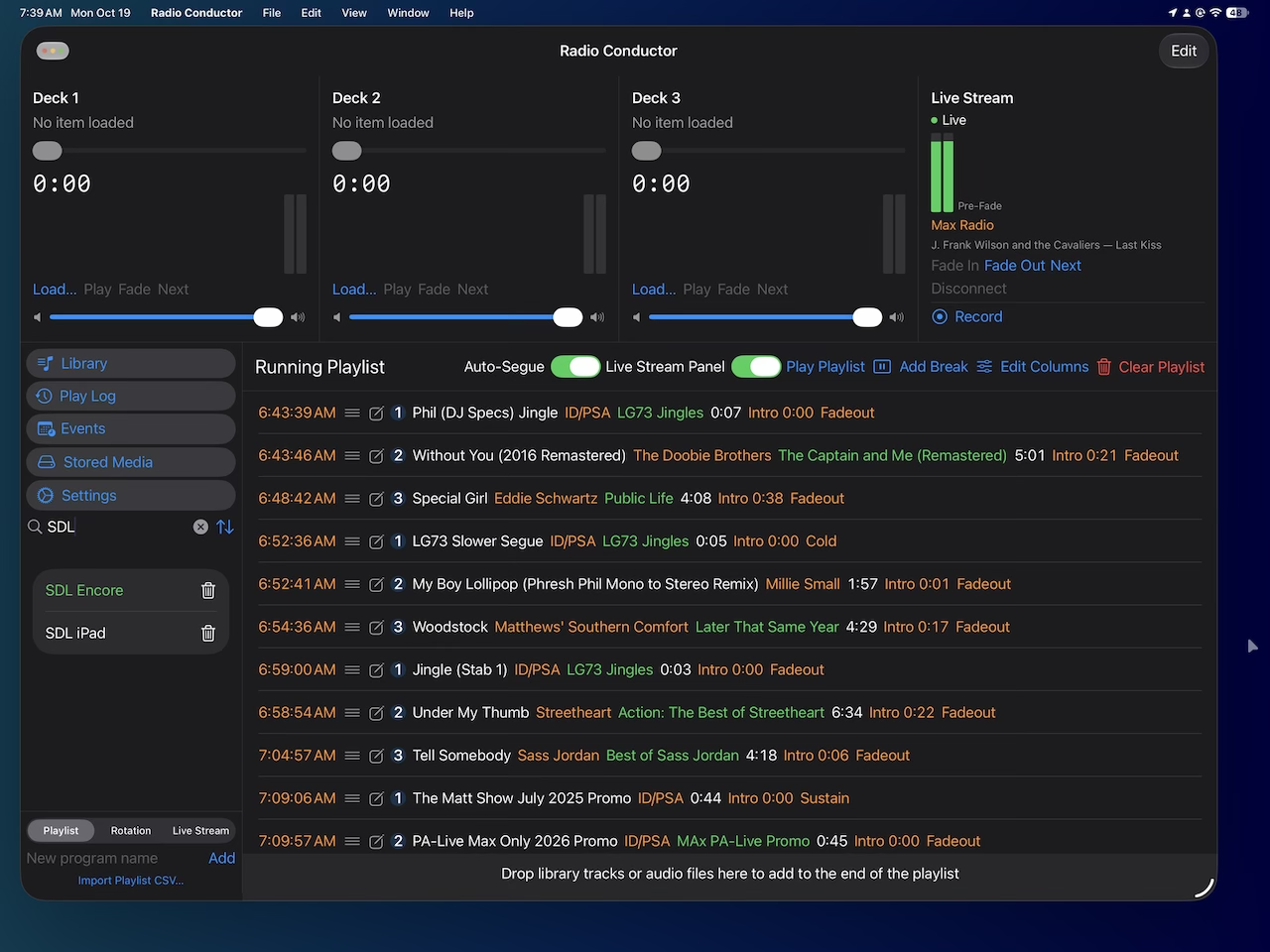Open the File menu

click(x=272, y=13)
